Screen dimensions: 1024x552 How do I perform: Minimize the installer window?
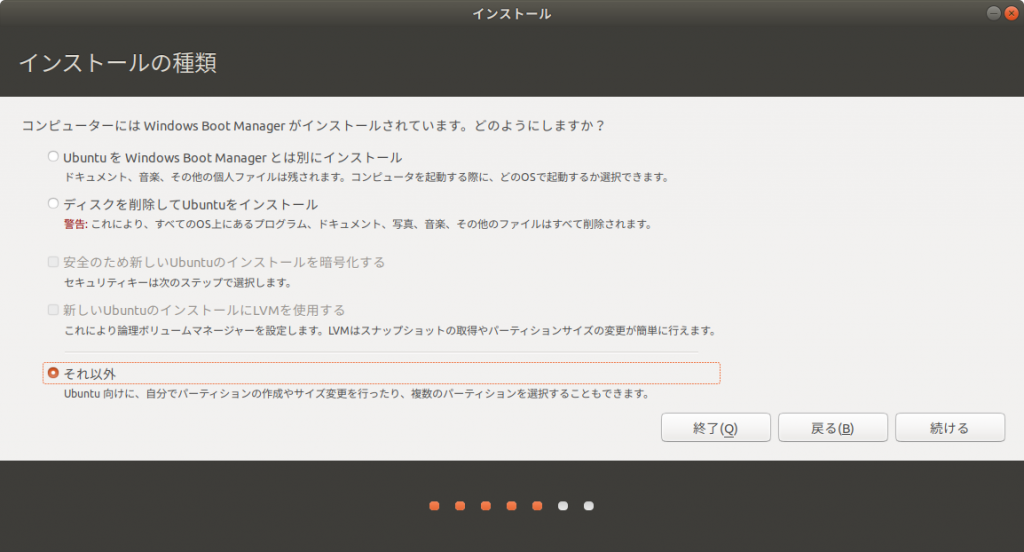993,13
